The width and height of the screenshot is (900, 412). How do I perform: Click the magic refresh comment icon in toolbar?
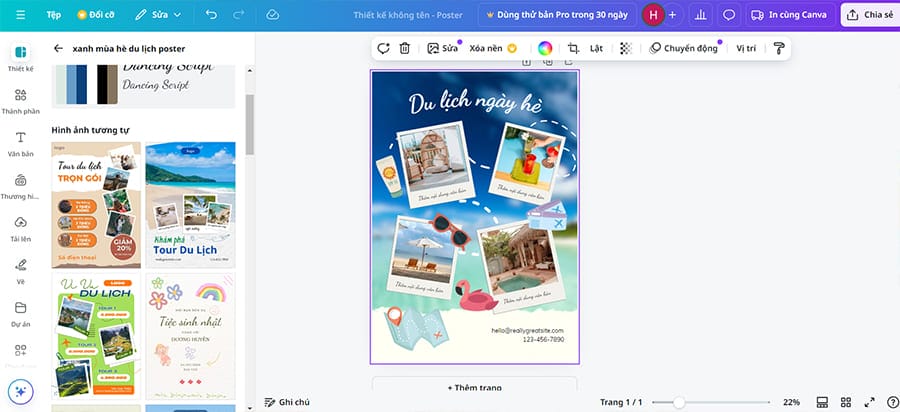tap(383, 49)
